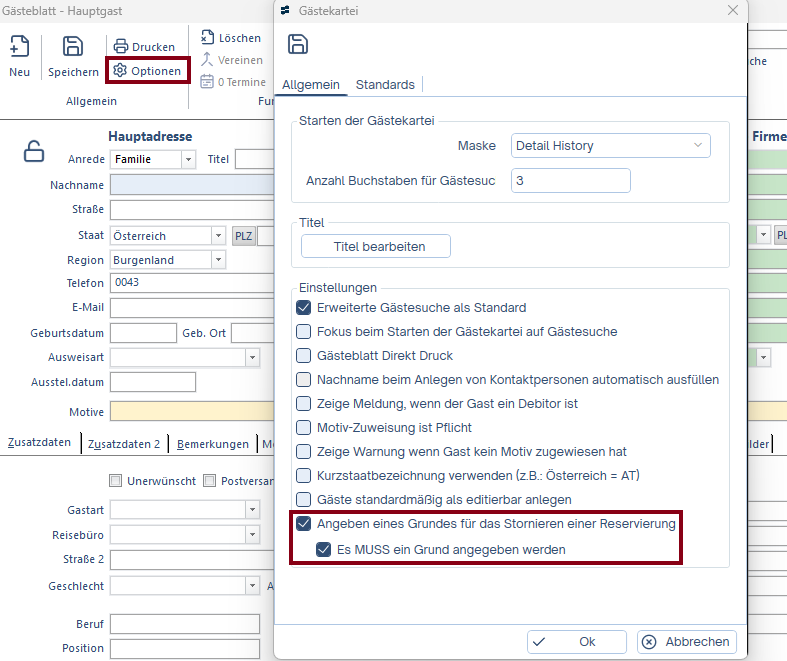787x661 pixels.
Task: Open the Bemerkungen tab
Action: coord(215,444)
